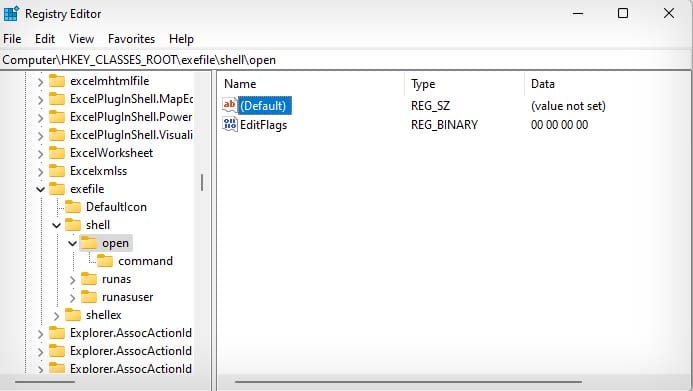Close the Registry Editor window
The width and height of the screenshot is (693, 391).
tap(669, 13)
